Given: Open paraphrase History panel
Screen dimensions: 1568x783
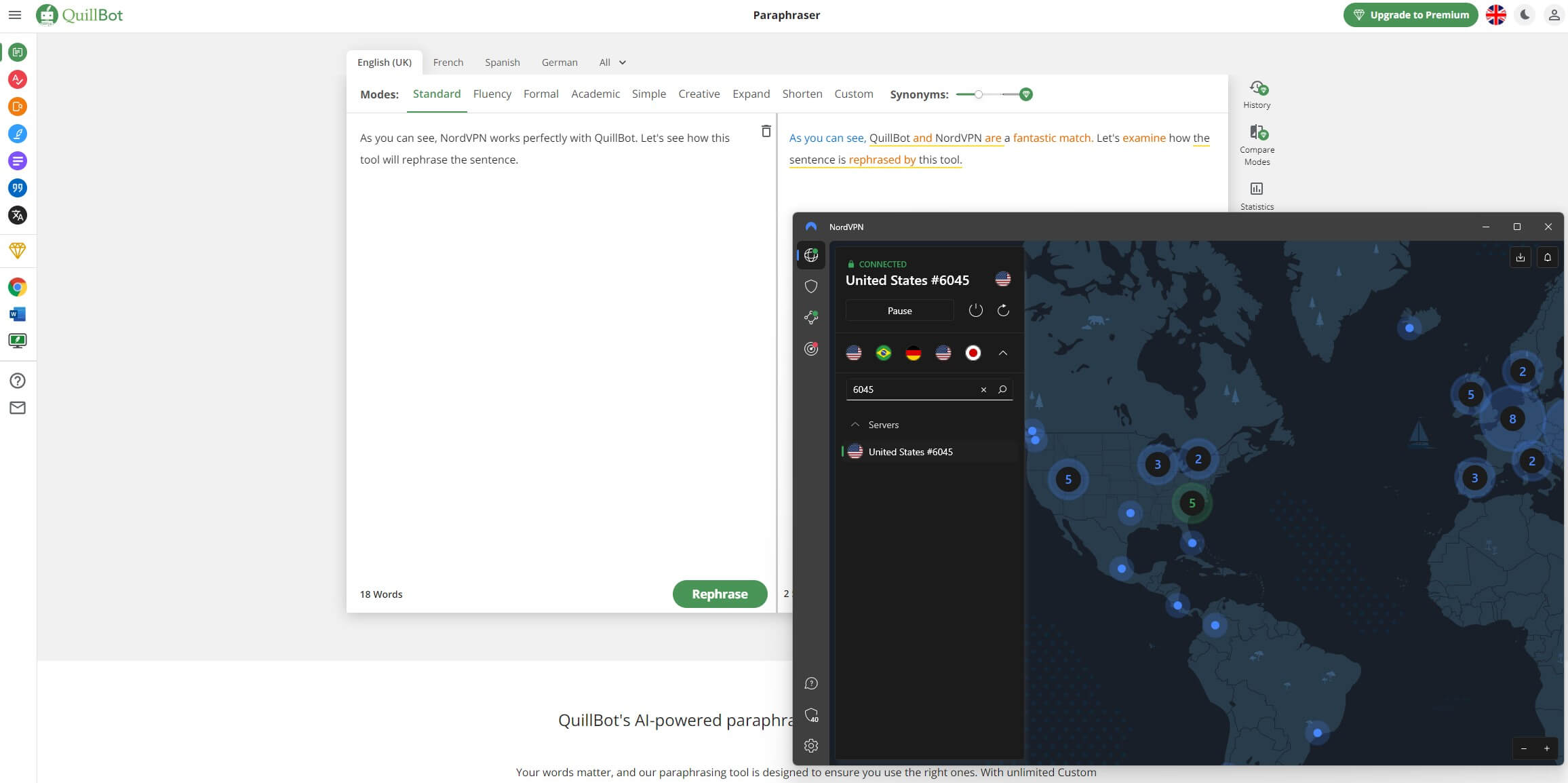Looking at the screenshot, I should (1257, 94).
